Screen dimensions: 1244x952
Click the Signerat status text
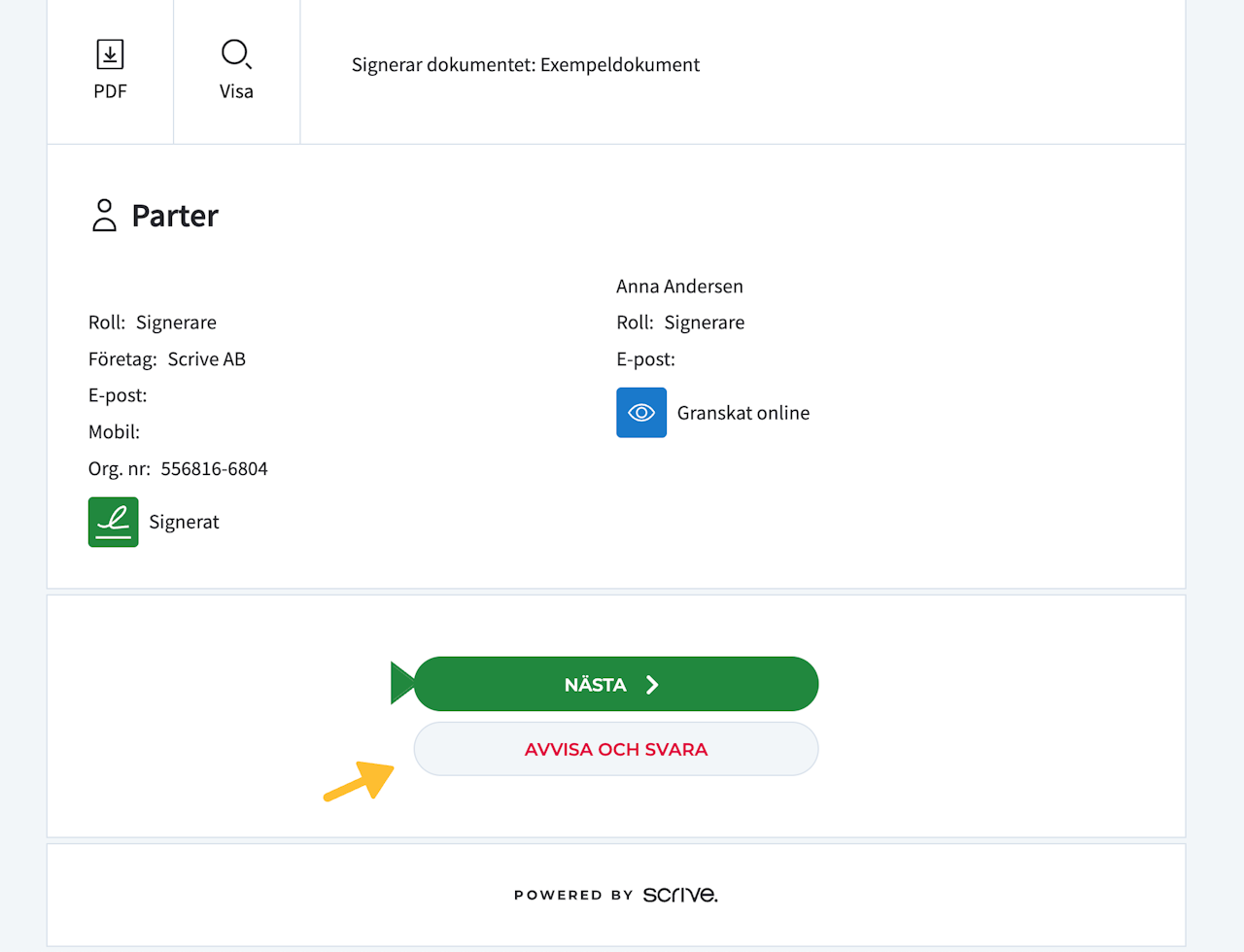coord(184,523)
